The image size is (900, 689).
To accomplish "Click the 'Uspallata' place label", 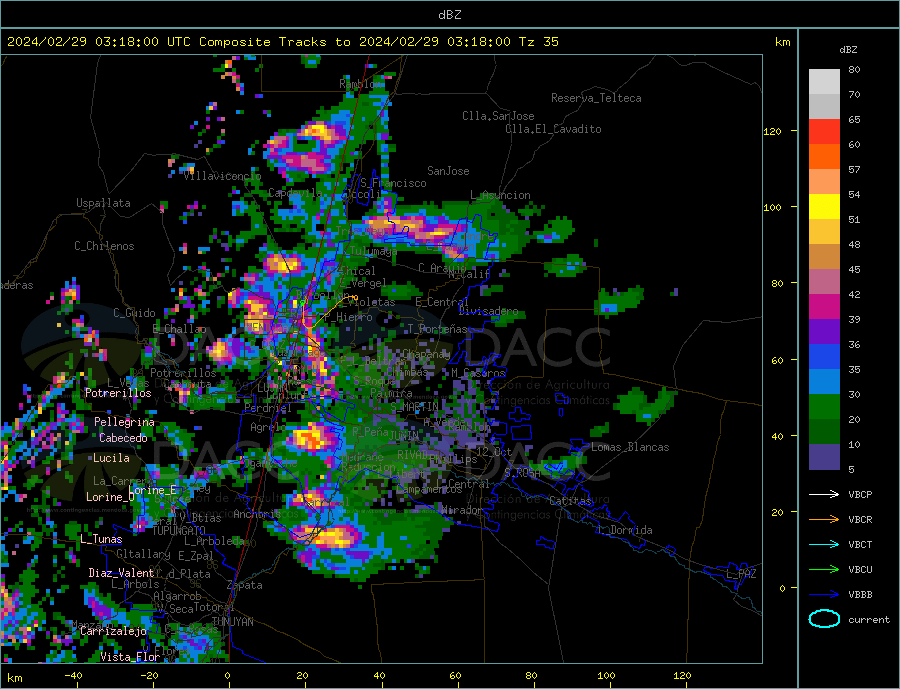I will pos(103,203).
